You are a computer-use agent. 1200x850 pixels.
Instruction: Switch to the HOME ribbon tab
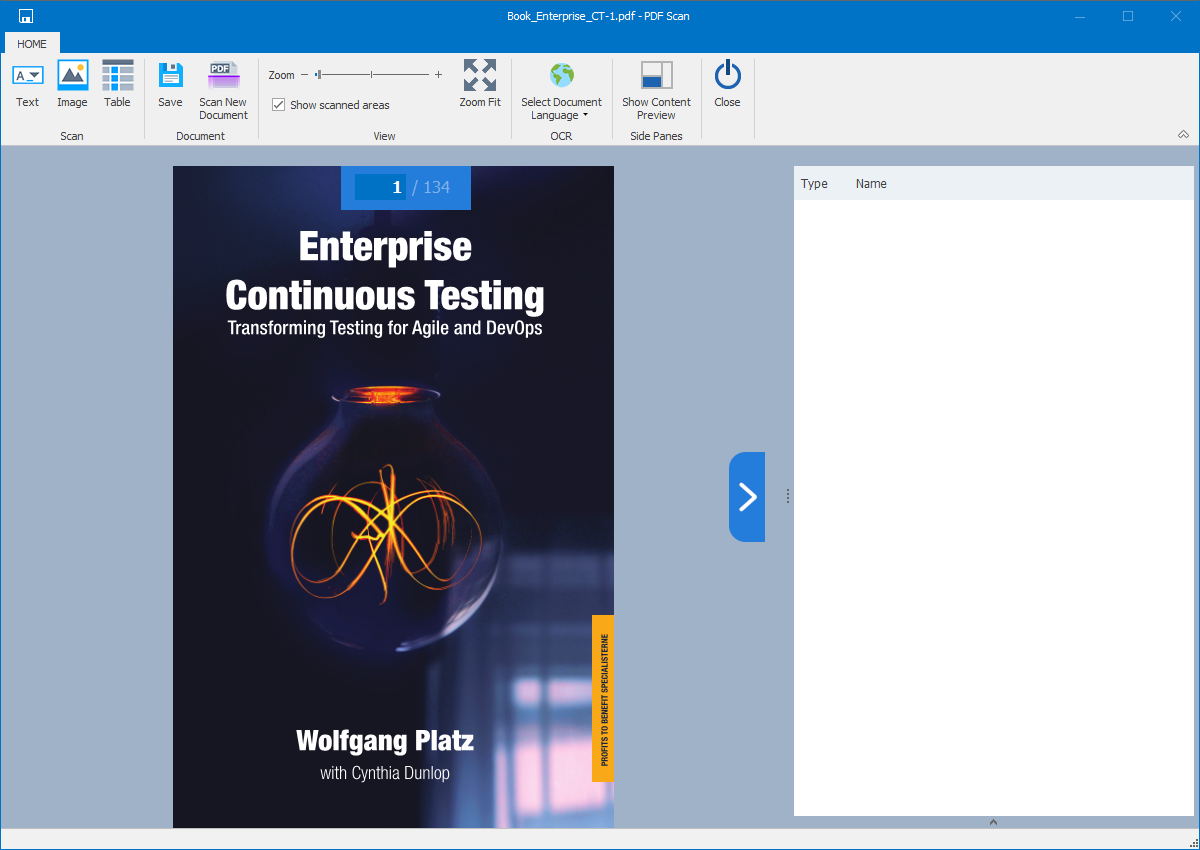click(32, 44)
